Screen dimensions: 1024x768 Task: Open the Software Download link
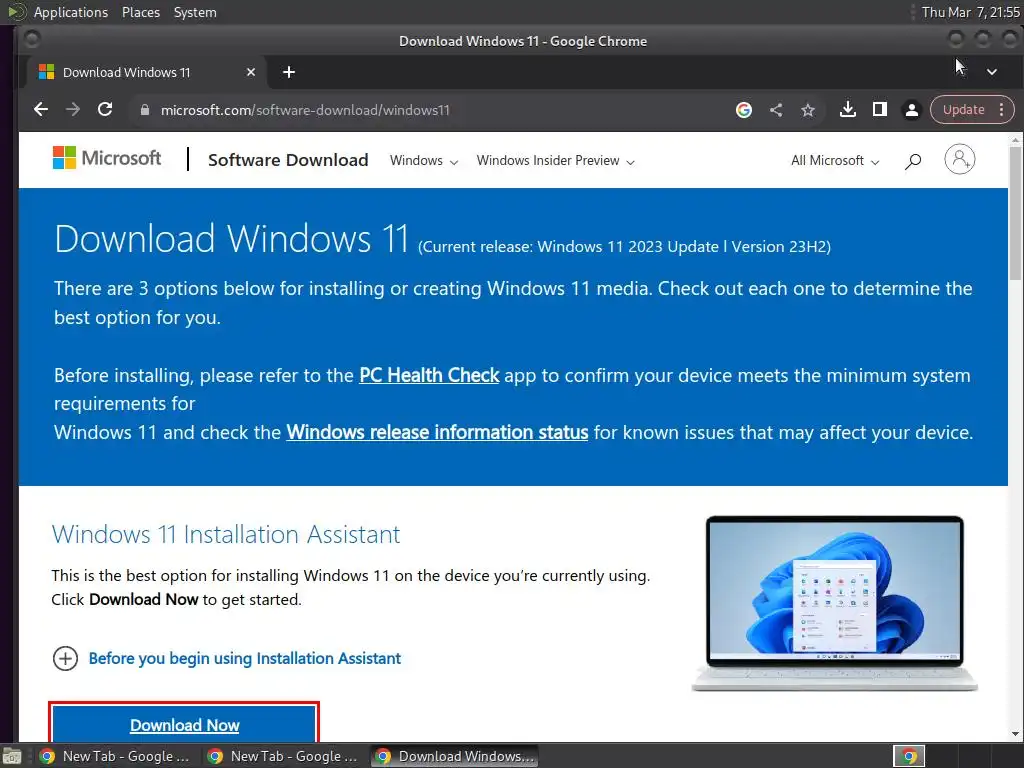point(288,160)
